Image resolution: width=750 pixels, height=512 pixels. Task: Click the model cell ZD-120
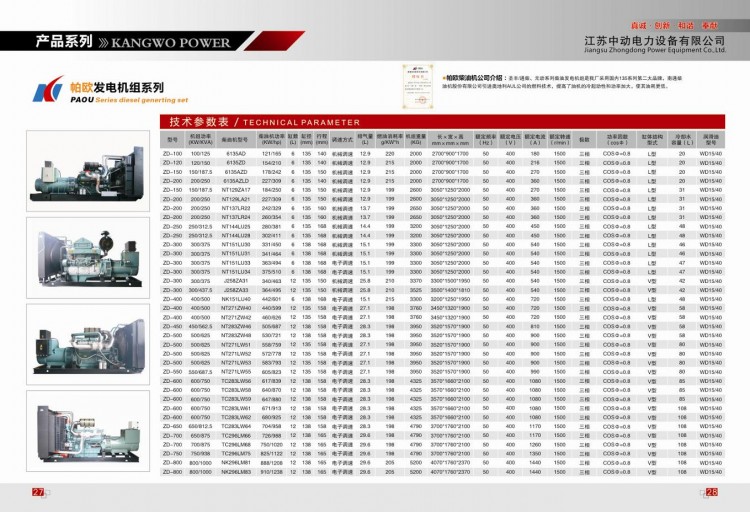pyautogui.click(x=172, y=163)
